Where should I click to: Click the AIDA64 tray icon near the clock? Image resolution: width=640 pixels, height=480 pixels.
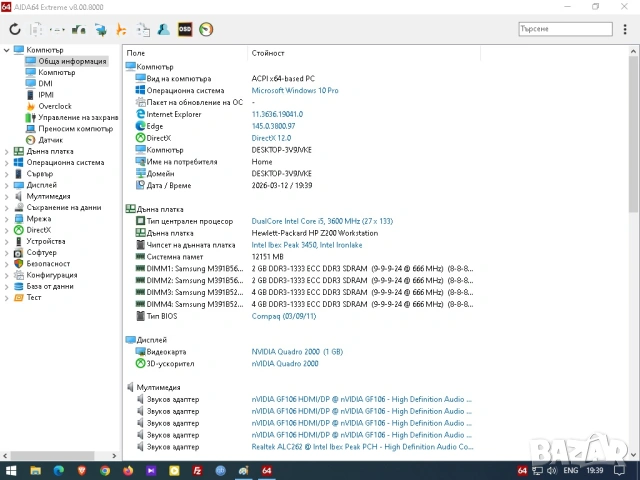click(x=522, y=471)
